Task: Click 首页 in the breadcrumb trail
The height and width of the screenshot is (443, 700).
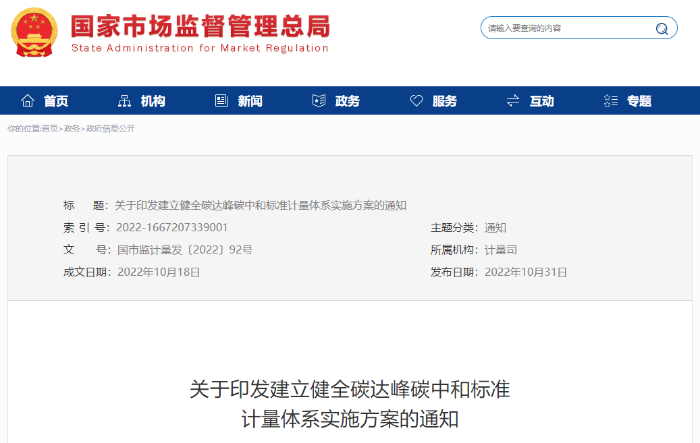Action: pos(48,128)
